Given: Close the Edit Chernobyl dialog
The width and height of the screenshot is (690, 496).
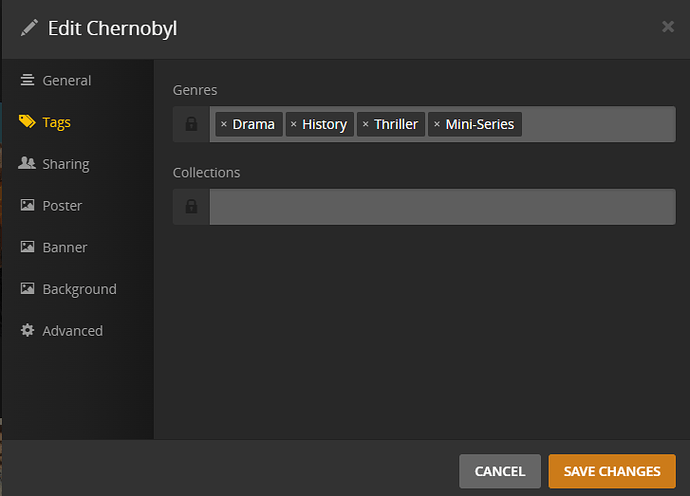Looking at the screenshot, I should 668,26.
